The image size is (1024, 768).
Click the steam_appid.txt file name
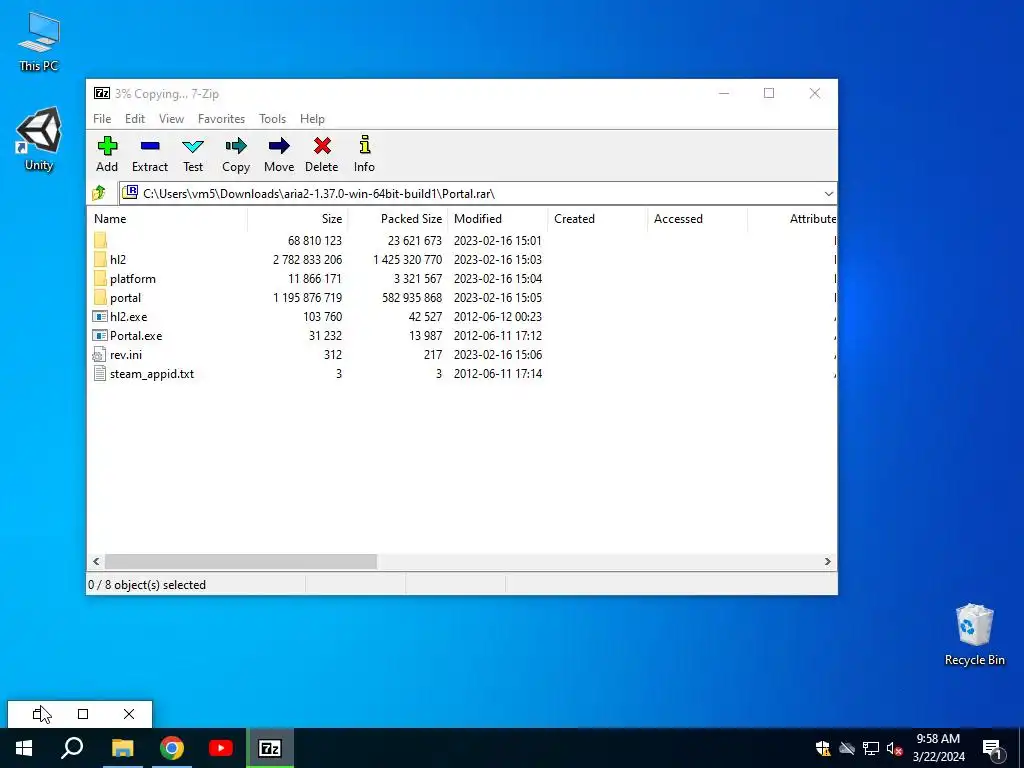152,374
